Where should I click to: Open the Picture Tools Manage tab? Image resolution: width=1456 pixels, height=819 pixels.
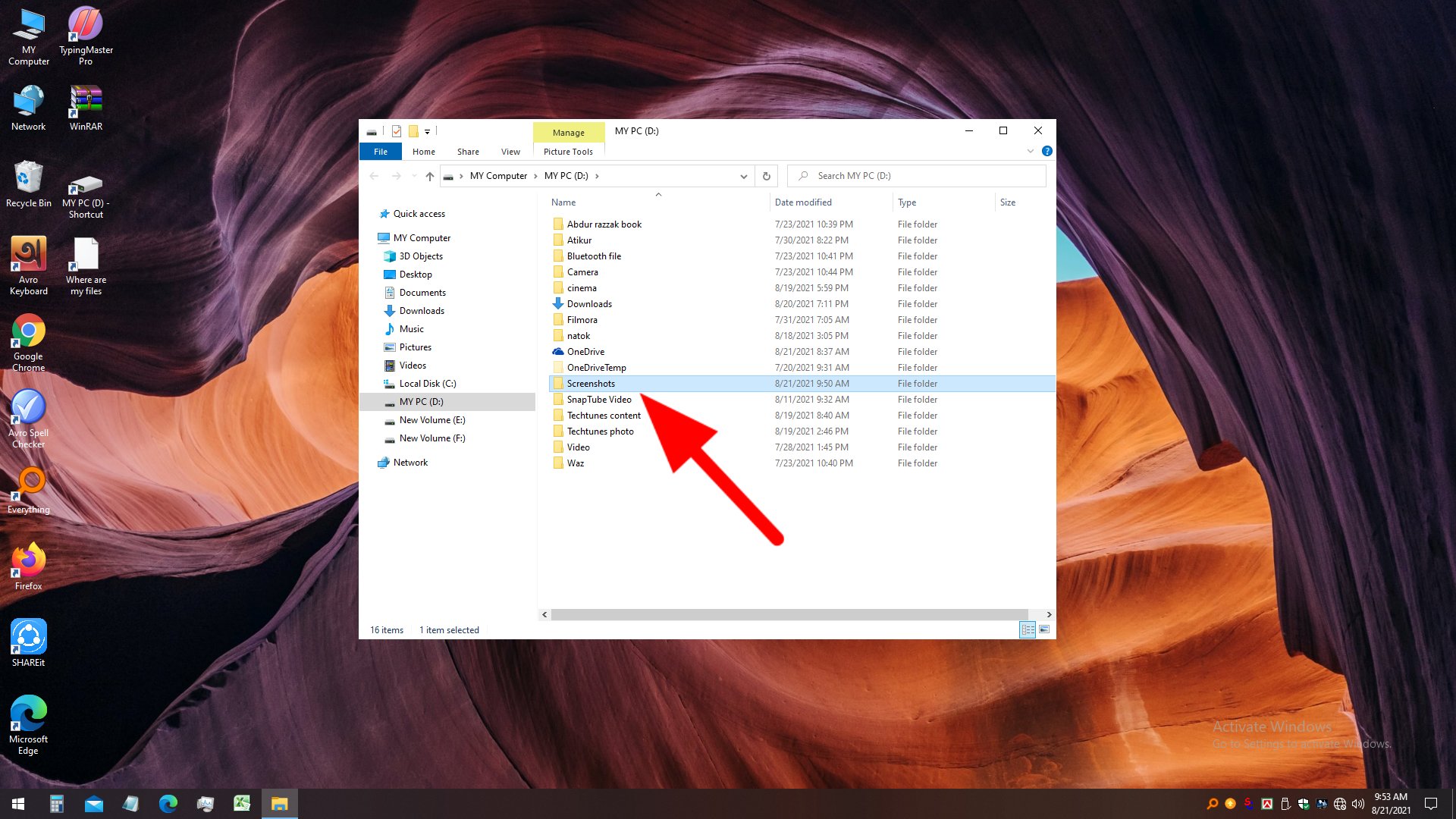pyautogui.click(x=568, y=133)
